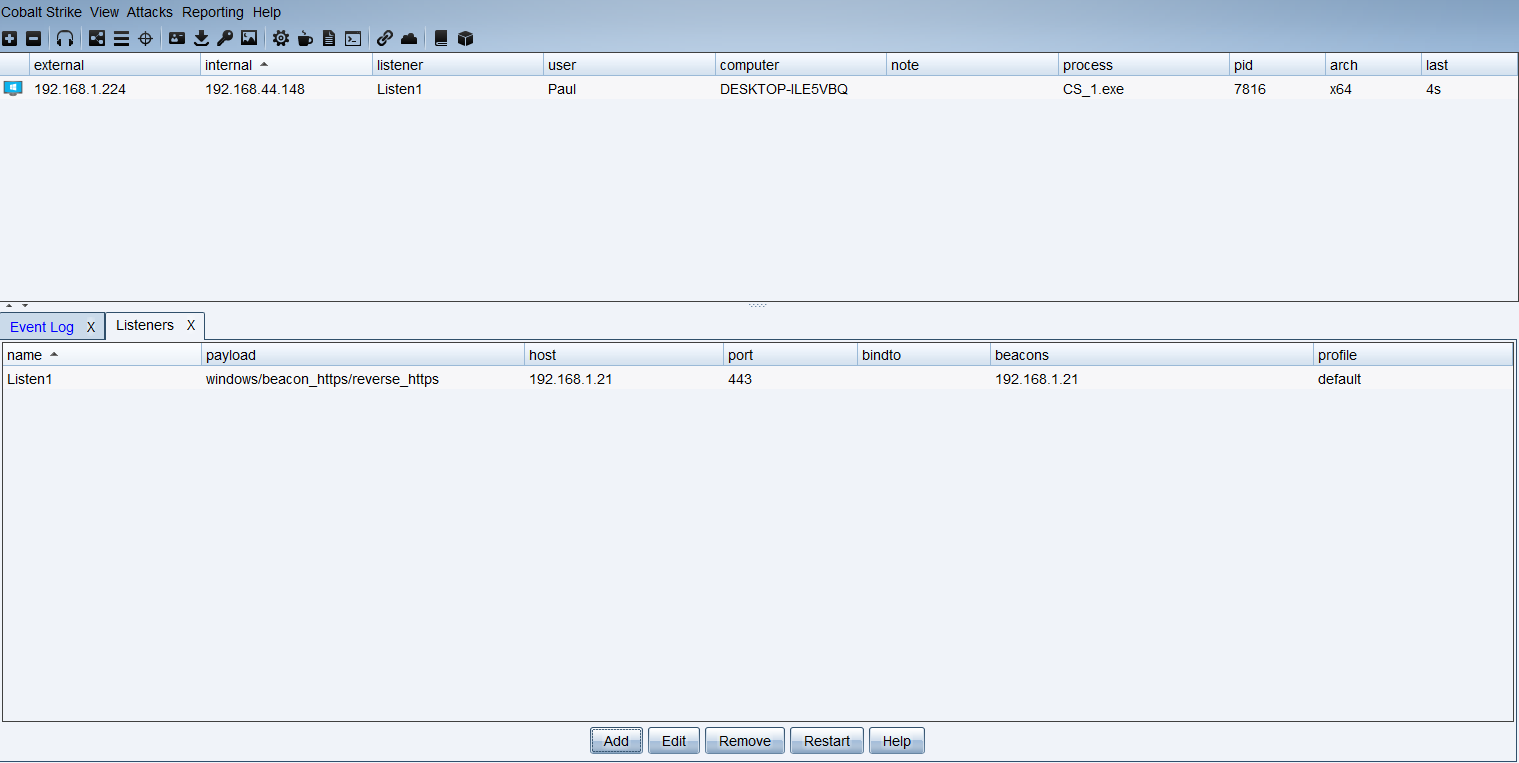Click the Edit listener button

[x=674, y=741]
